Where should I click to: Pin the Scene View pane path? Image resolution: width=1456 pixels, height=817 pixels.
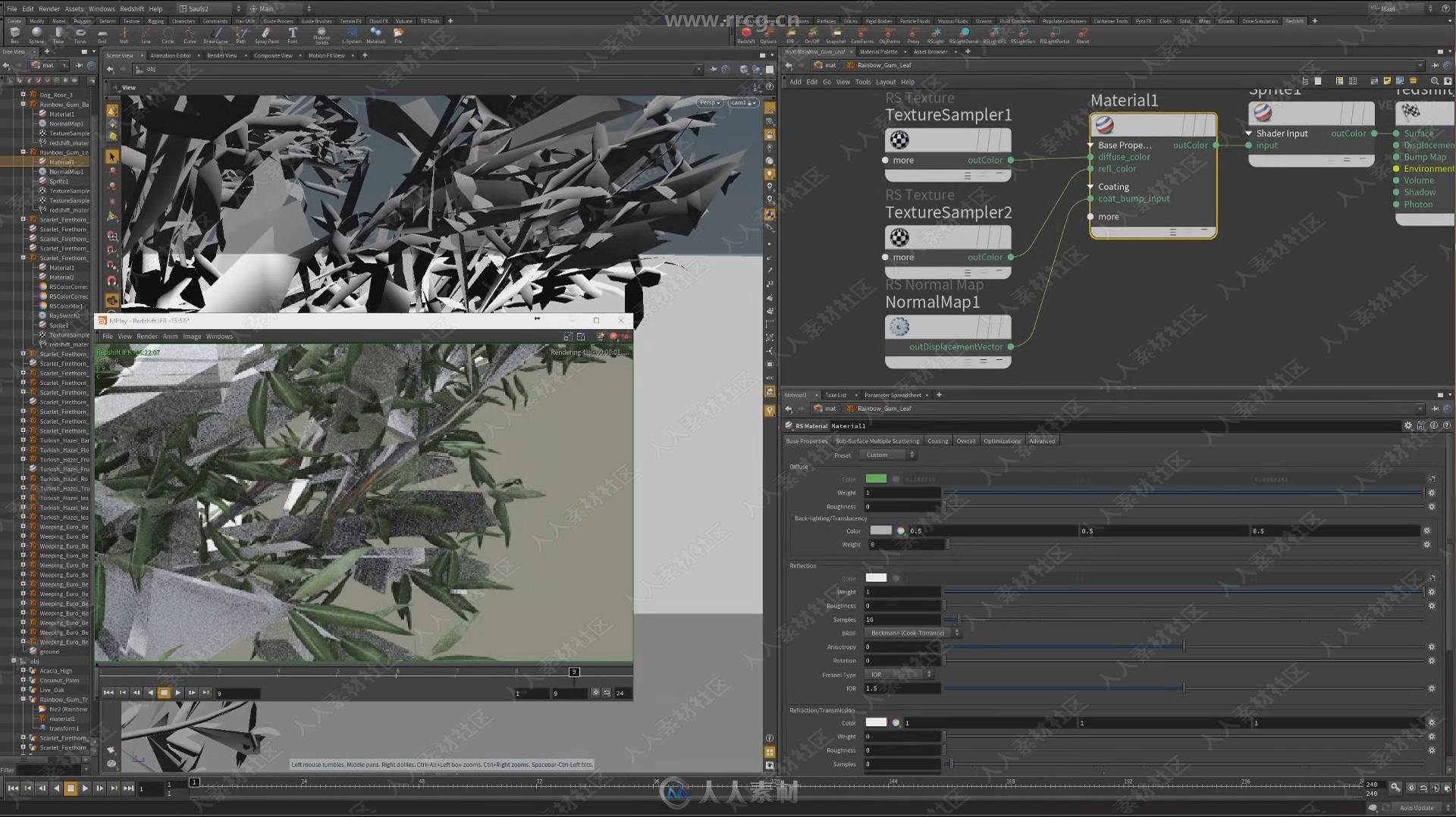[x=713, y=69]
